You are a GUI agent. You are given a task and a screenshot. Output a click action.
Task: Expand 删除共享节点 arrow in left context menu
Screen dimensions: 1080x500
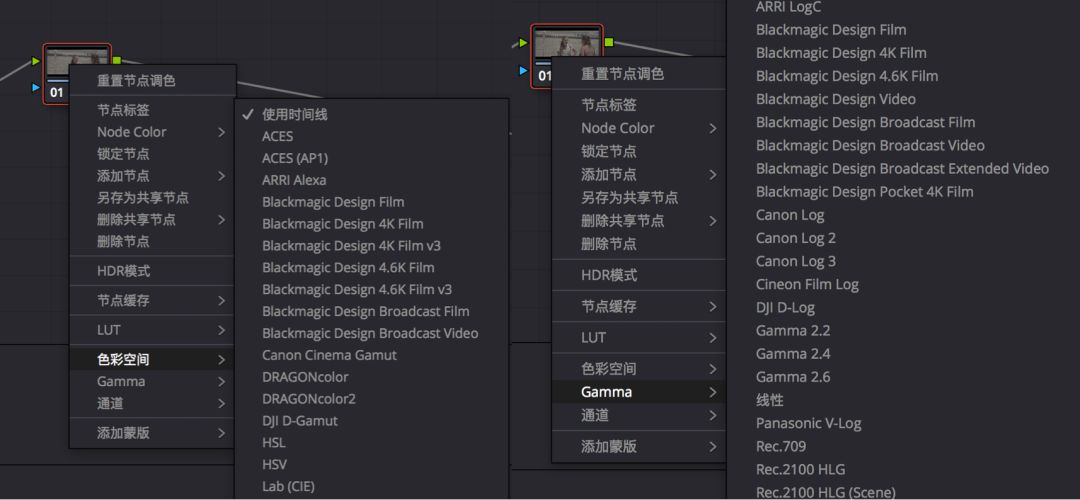click(x=222, y=220)
